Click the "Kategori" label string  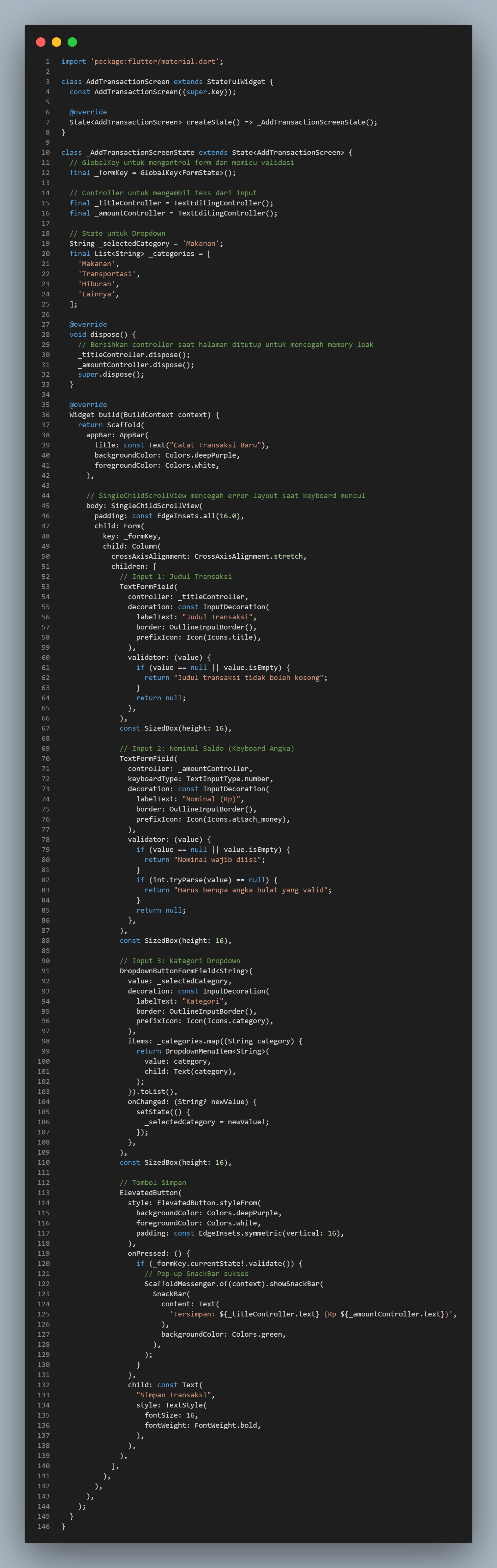point(203,1001)
